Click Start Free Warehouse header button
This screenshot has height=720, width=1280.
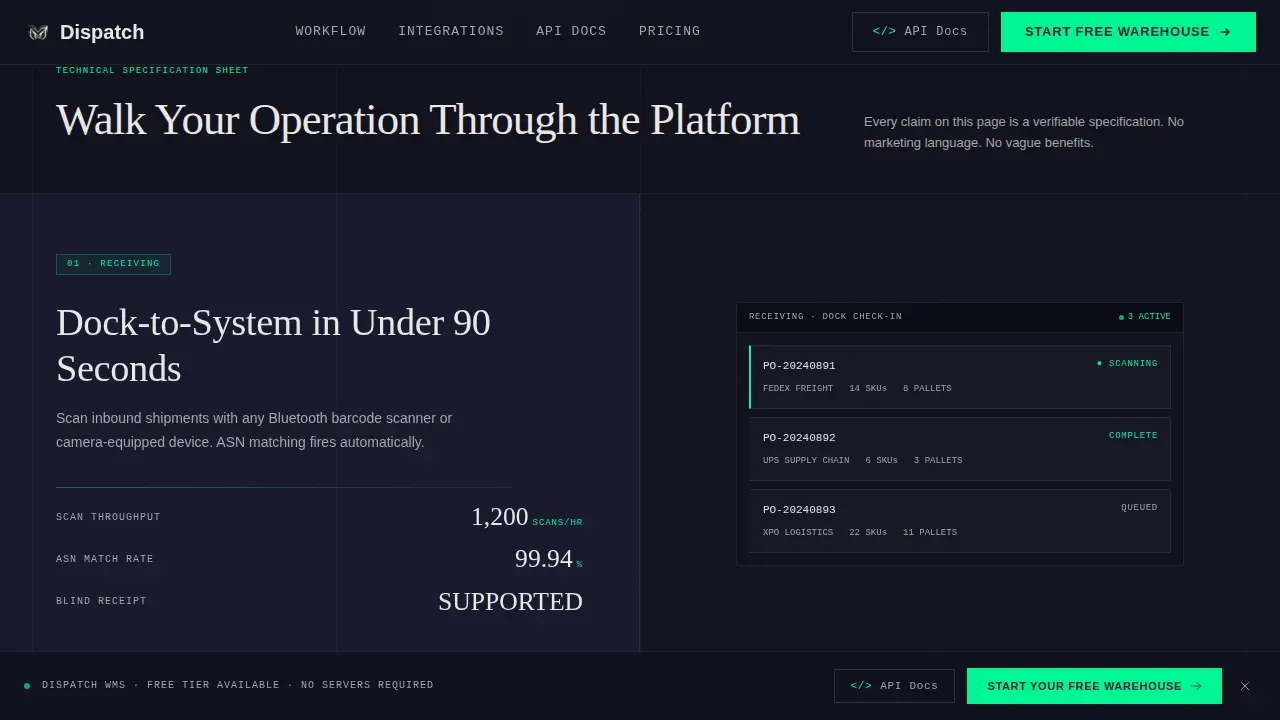tap(1128, 32)
